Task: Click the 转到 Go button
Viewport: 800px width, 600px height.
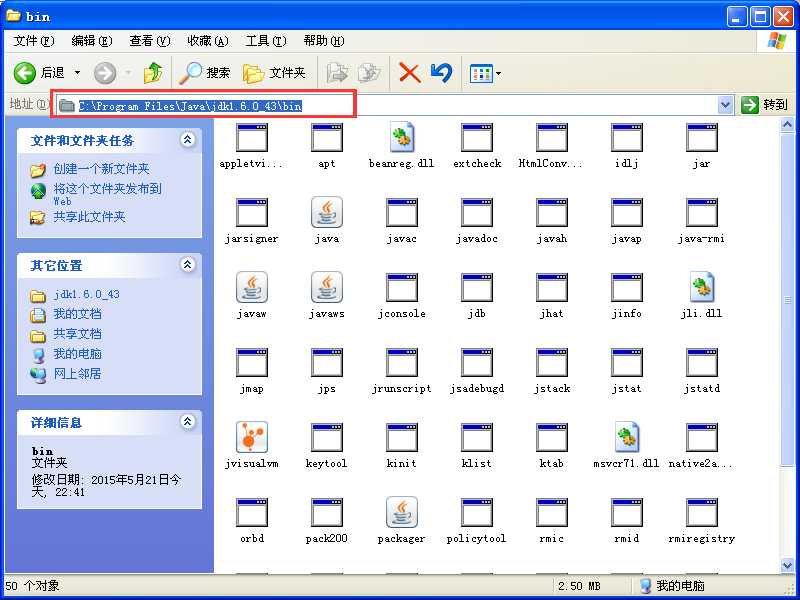Action: (764, 105)
